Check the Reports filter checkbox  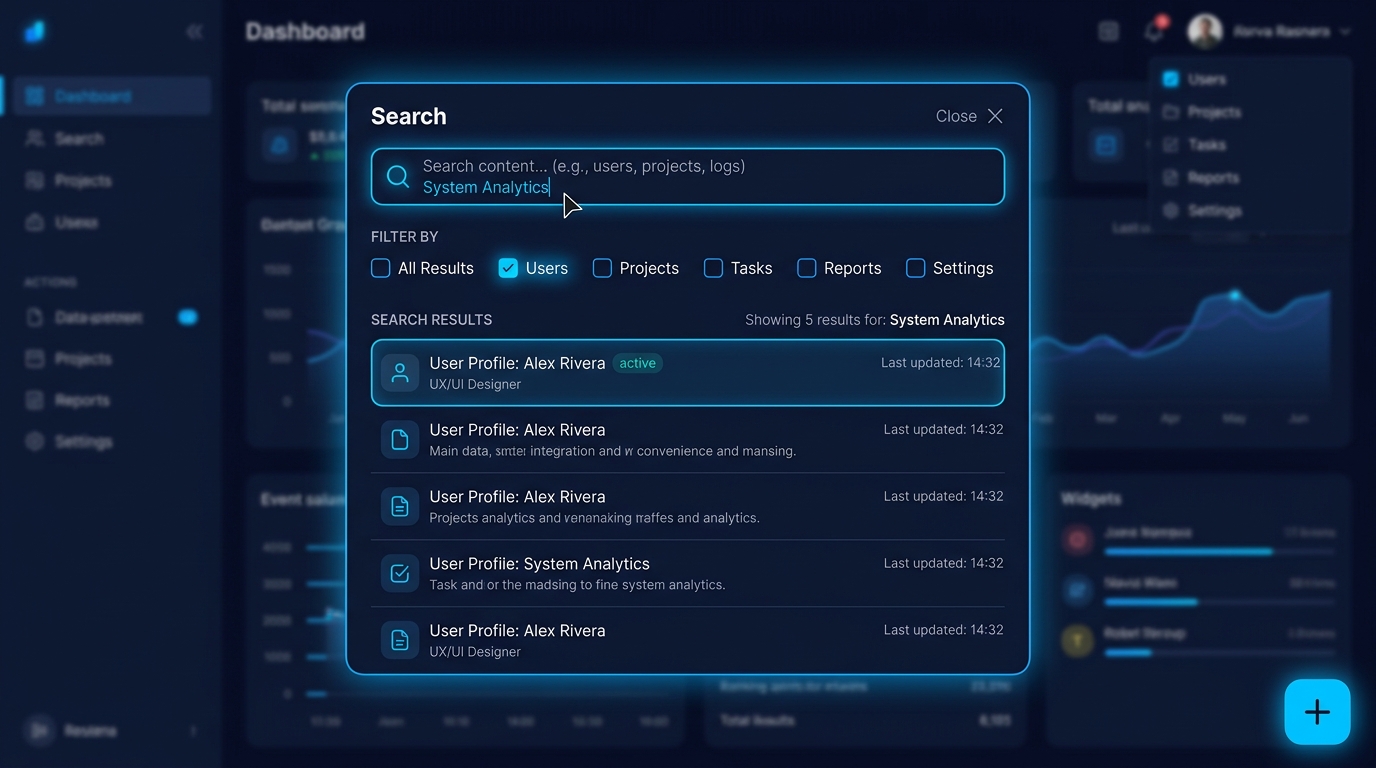[x=806, y=268]
